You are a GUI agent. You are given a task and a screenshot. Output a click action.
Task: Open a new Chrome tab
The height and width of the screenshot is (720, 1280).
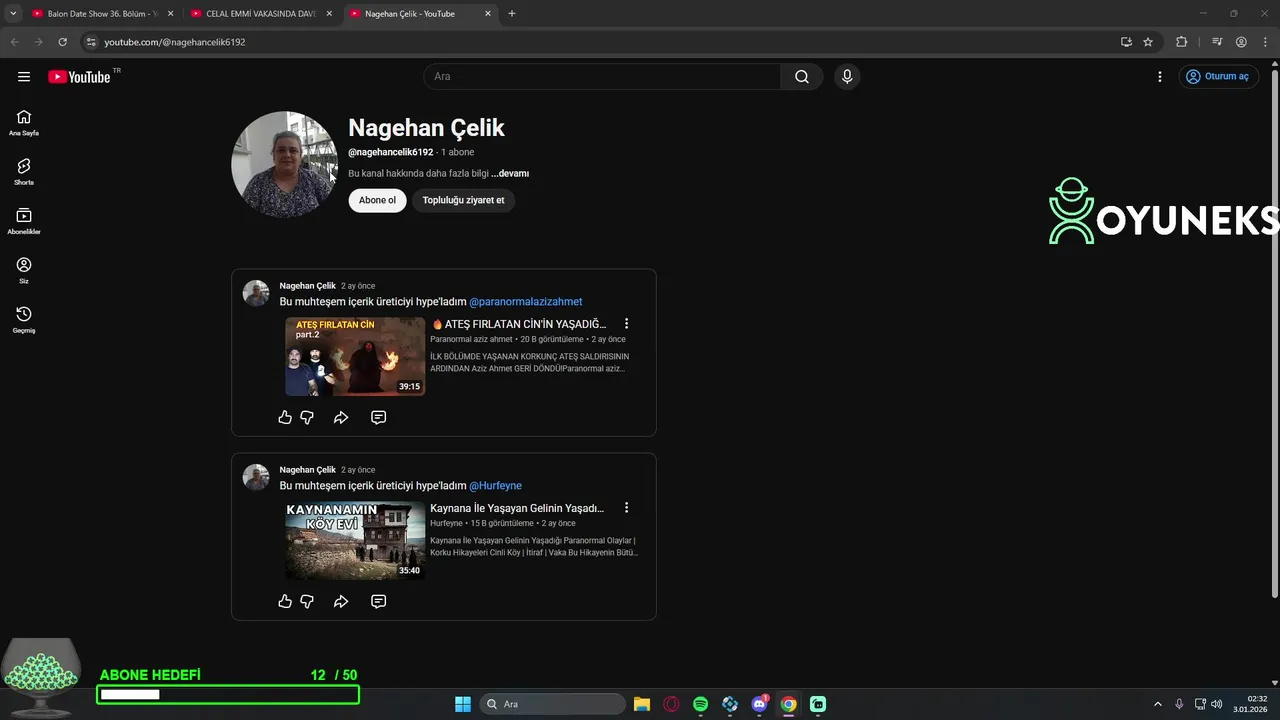[x=512, y=14]
